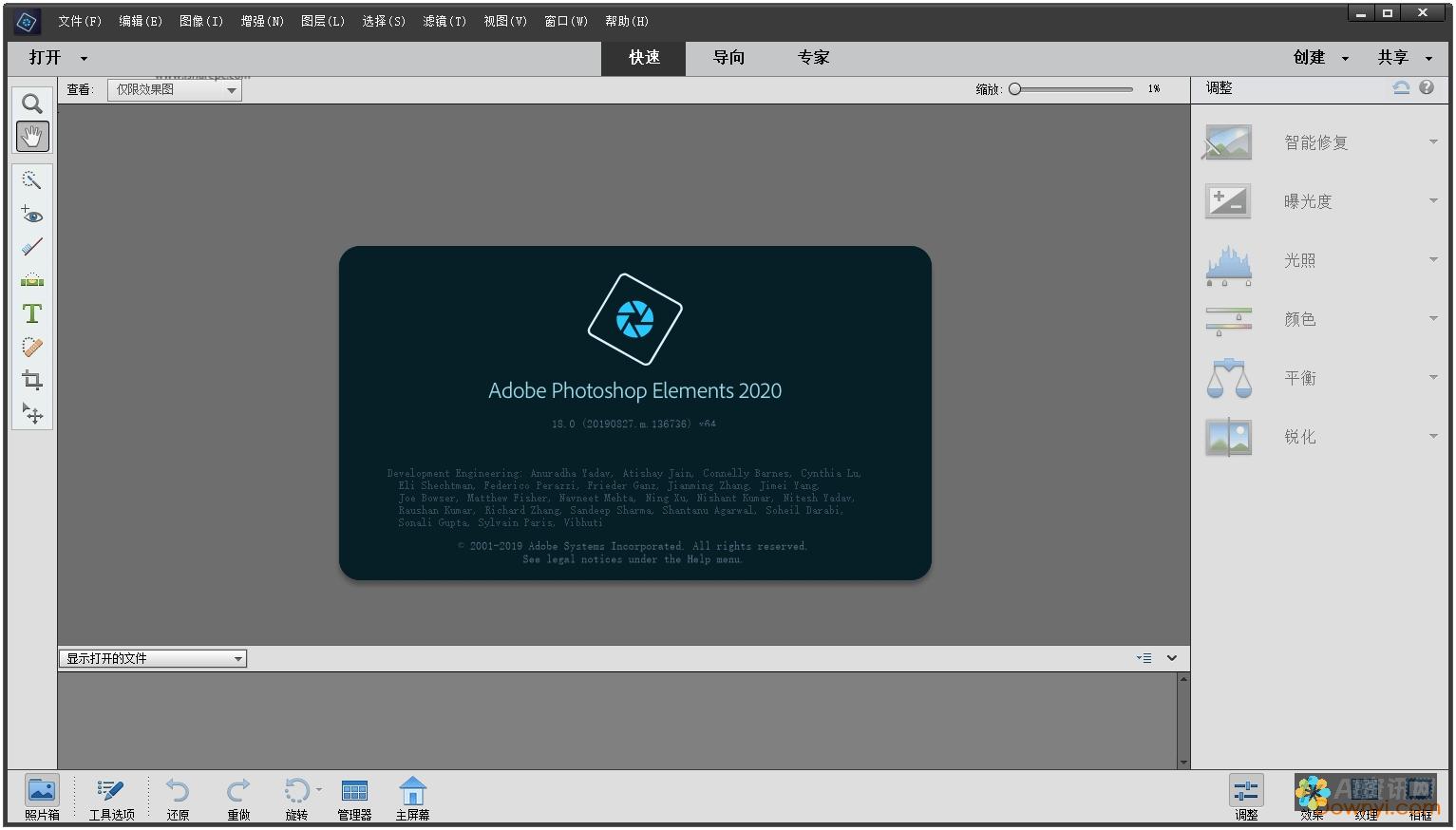Open help for the adjustments panel
Image resolution: width=1456 pixels, height=830 pixels.
pyautogui.click(x=1427, y=87)
